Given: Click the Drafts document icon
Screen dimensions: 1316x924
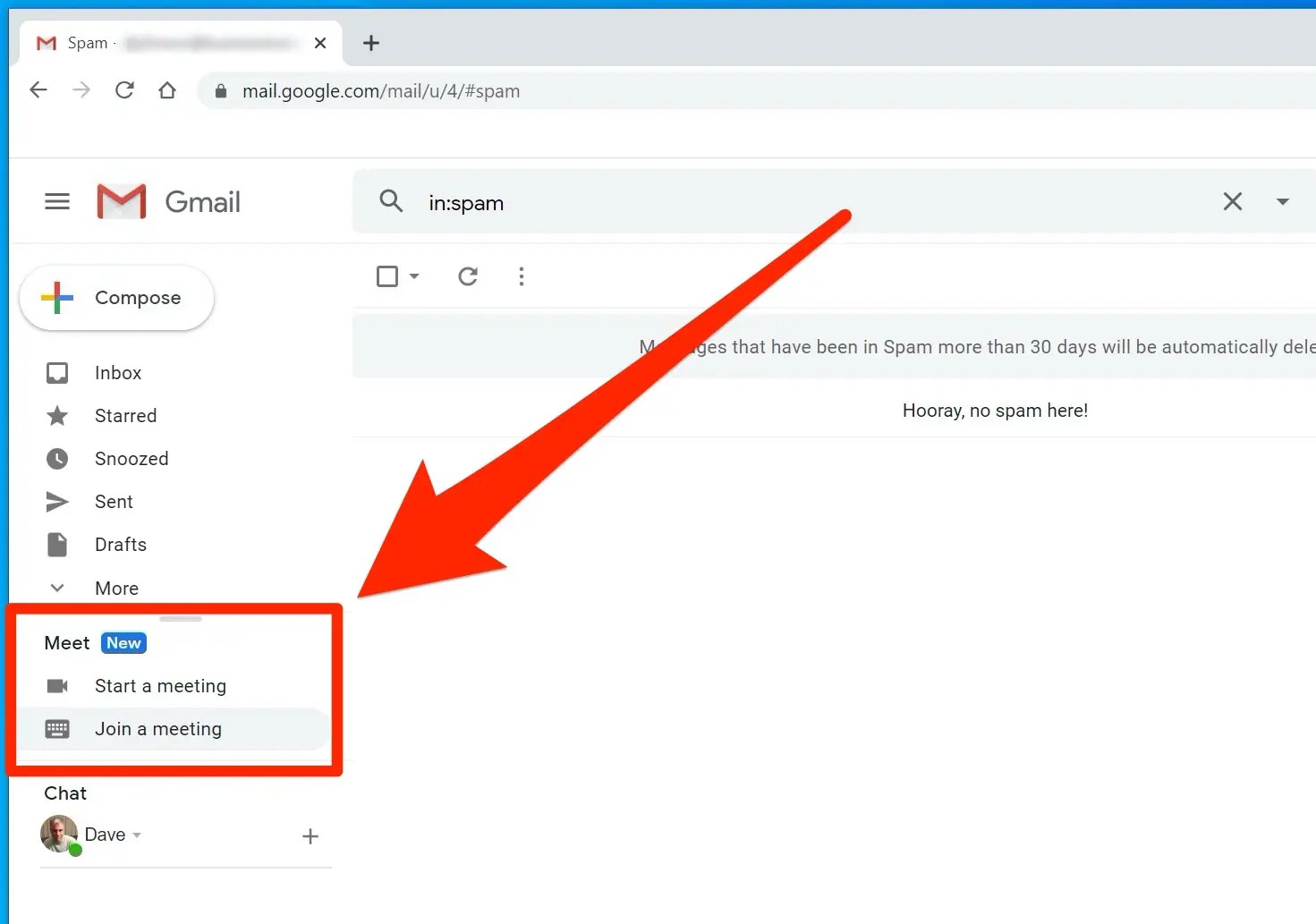Looking at the screenshot, I should point(57,545).
